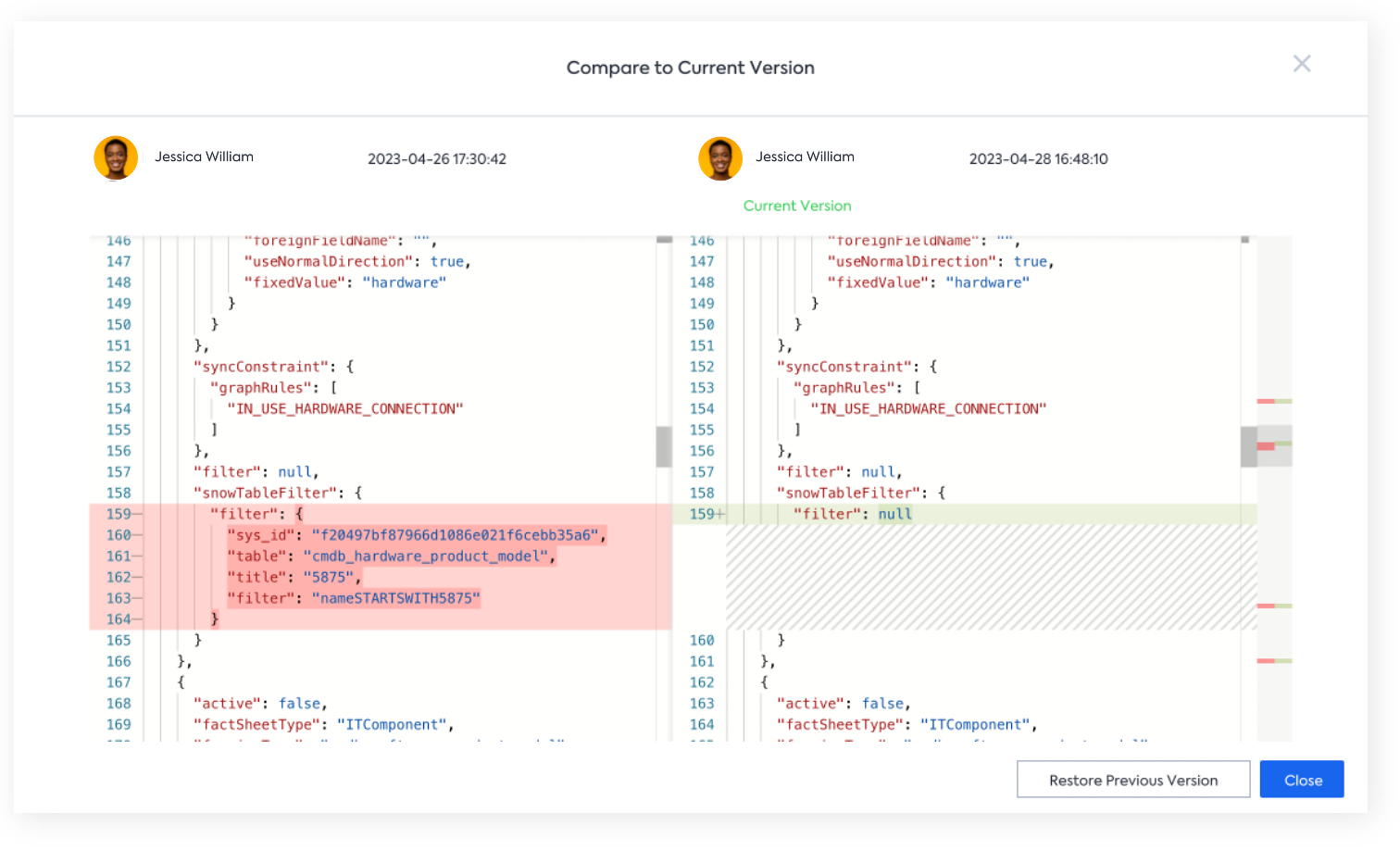Screen dimensions: 1400x850
Task: Click removed line 164 minus marker
Action: pyautogui.click(x=137, y=619)
